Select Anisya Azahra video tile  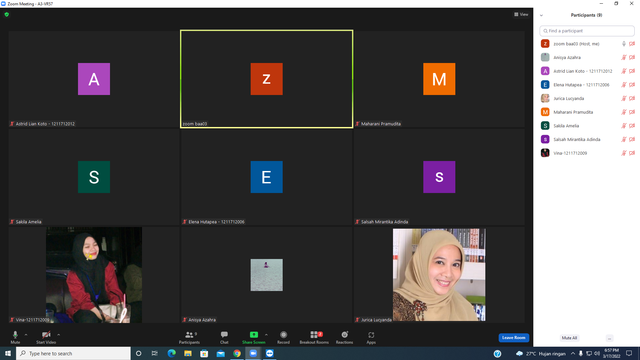point(267,275)
